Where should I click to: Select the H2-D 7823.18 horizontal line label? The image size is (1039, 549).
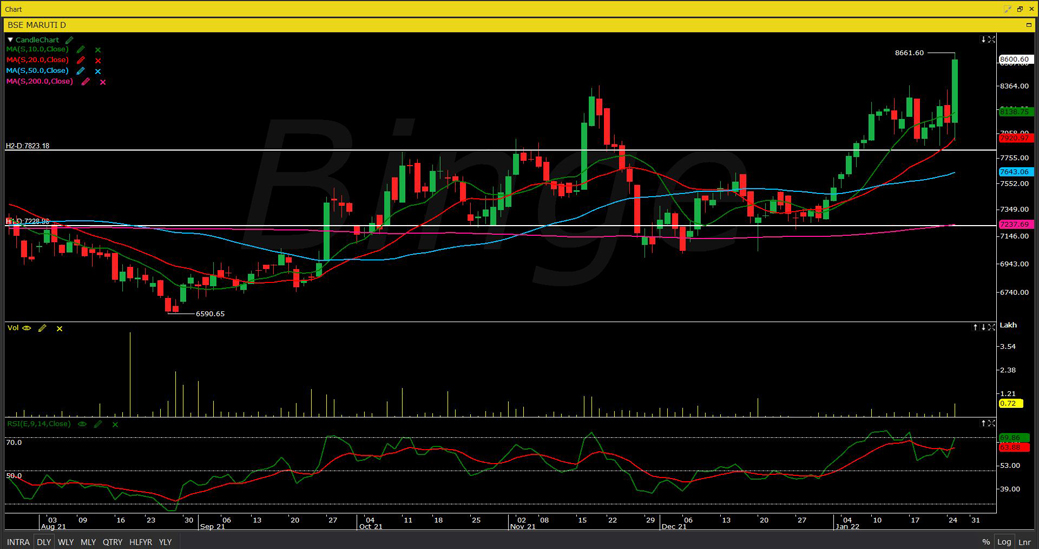(x=28, y=146)
